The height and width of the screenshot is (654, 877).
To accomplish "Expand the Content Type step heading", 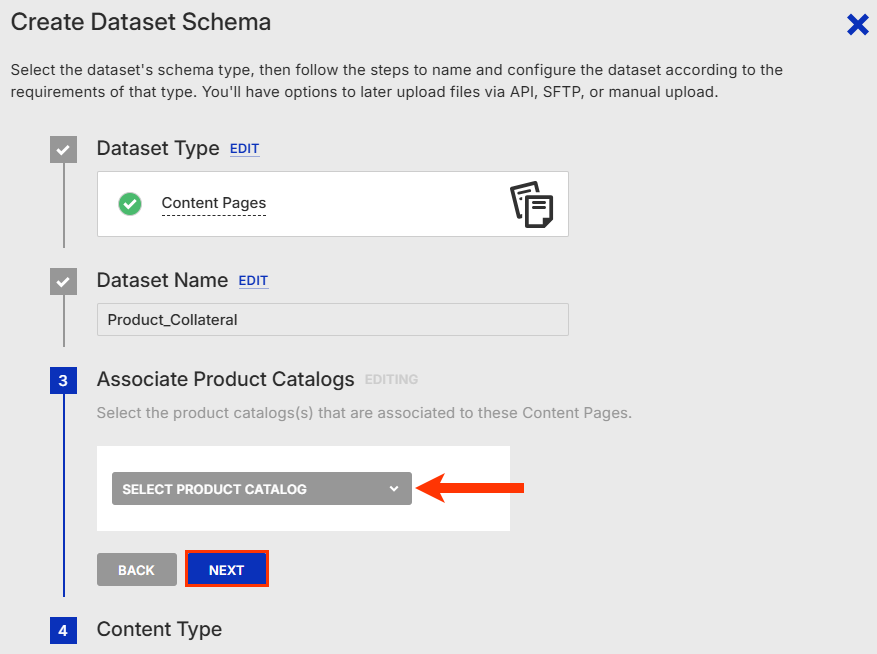I will pyautogui.click(x=159, y=629).
